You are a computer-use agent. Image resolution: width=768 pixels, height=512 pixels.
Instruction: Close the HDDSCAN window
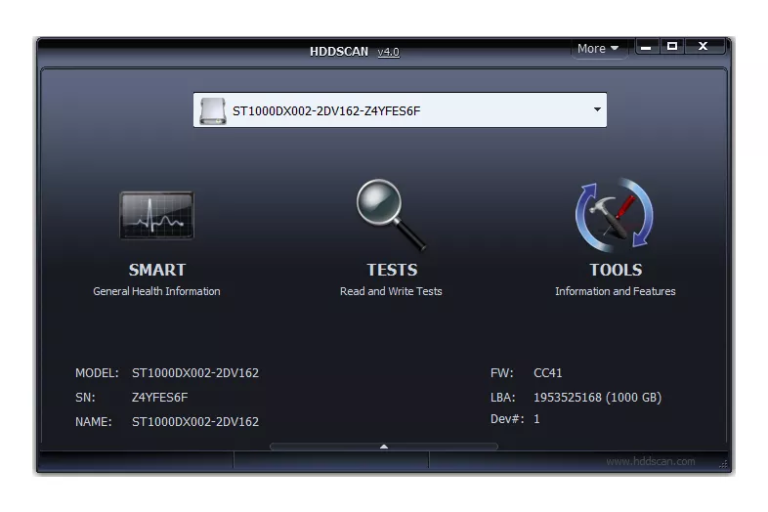(704, 47)
